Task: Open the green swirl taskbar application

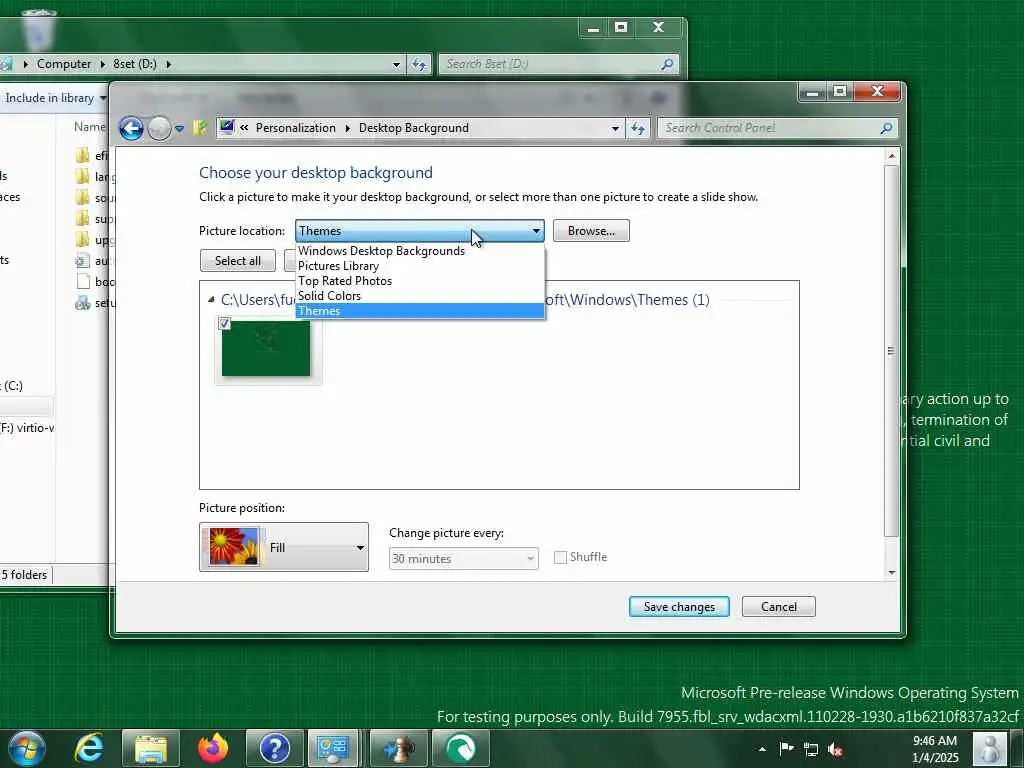Action: point(461,748)
